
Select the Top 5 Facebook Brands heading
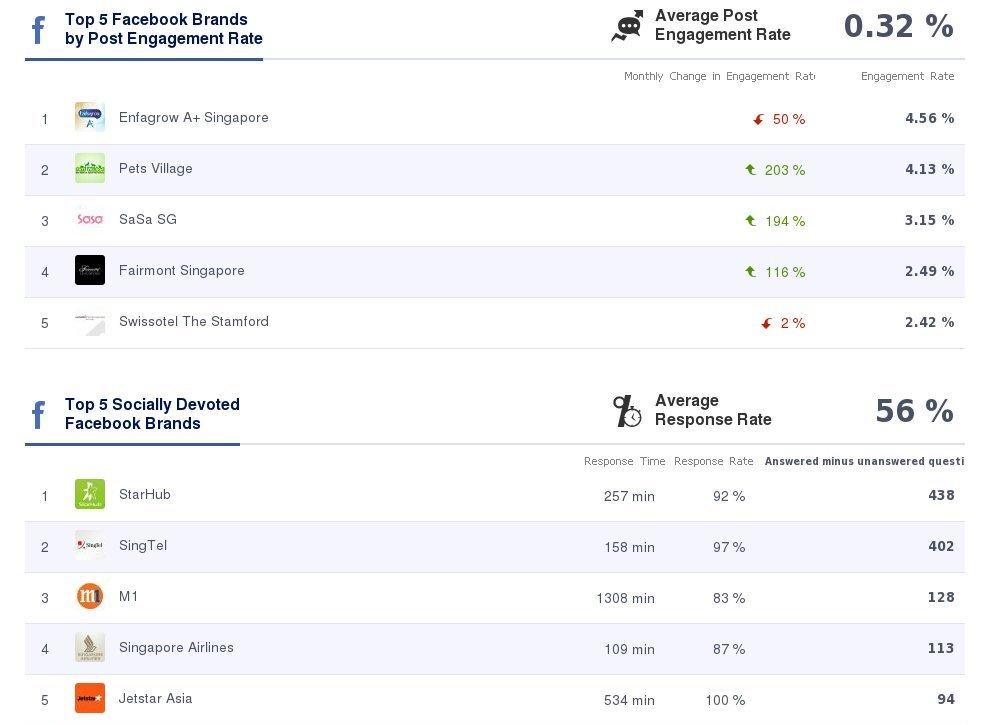click(164, 29)
